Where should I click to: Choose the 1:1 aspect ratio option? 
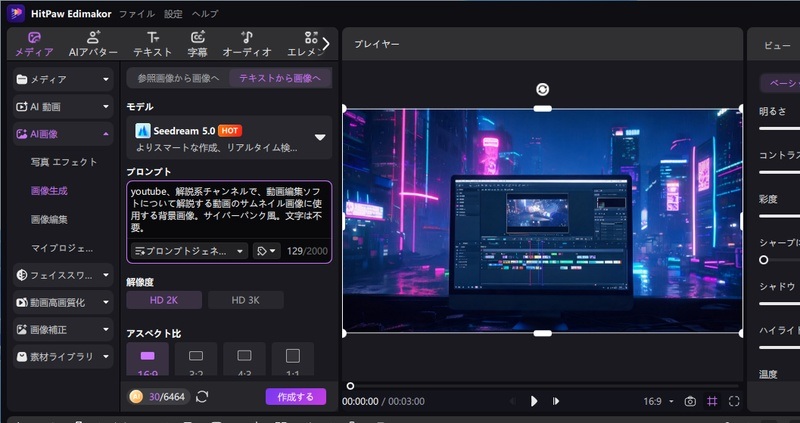(293, 360)
